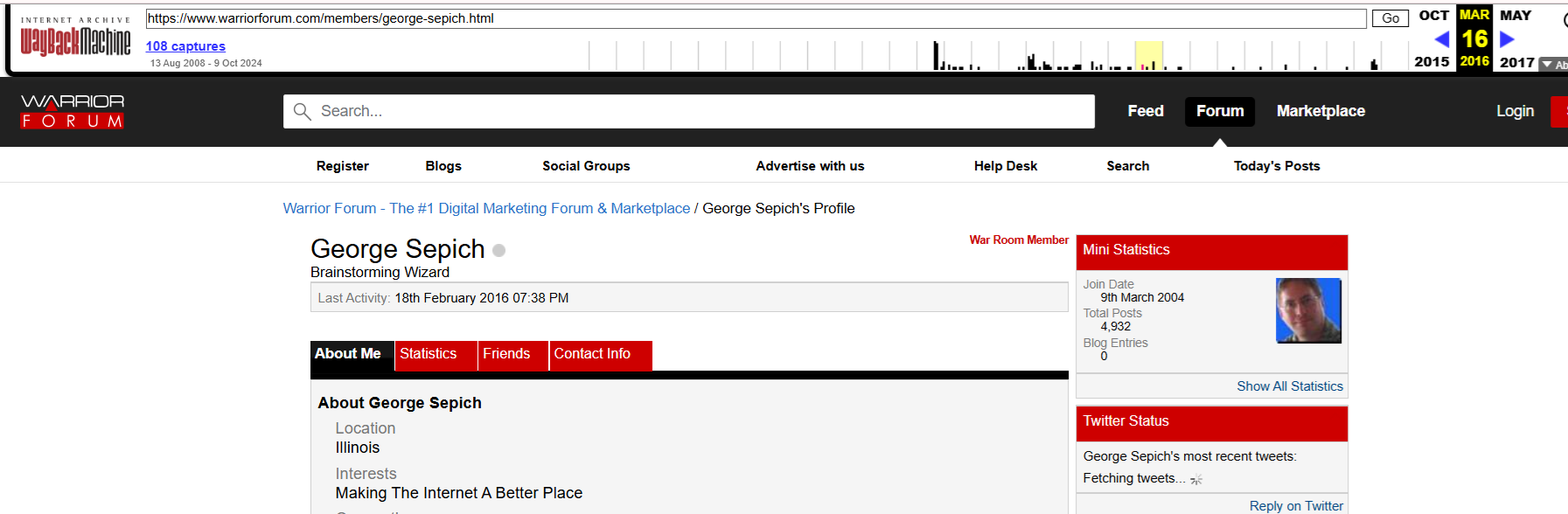Click the offline status dot beside name

498,251
